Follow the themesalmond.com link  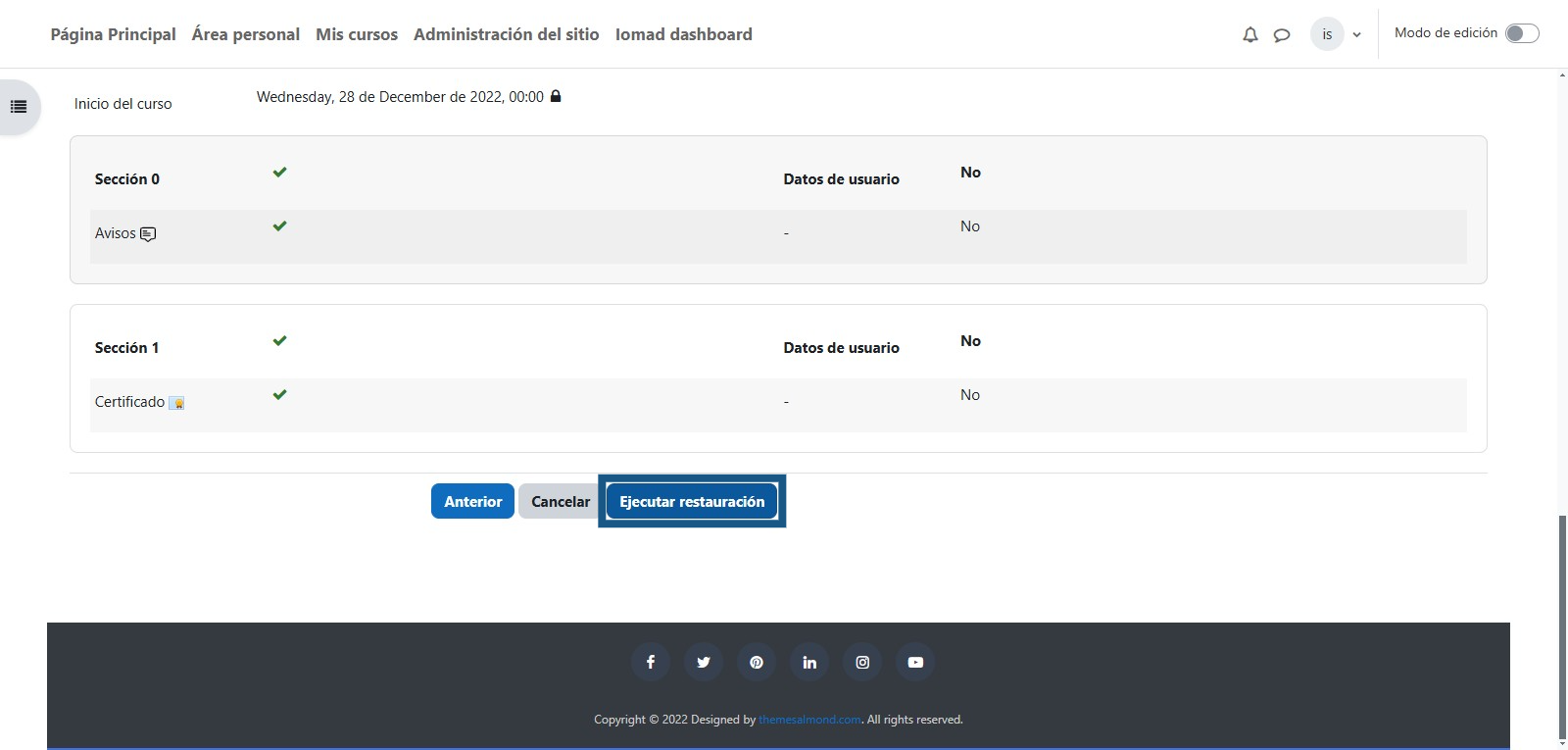point(809,720)
